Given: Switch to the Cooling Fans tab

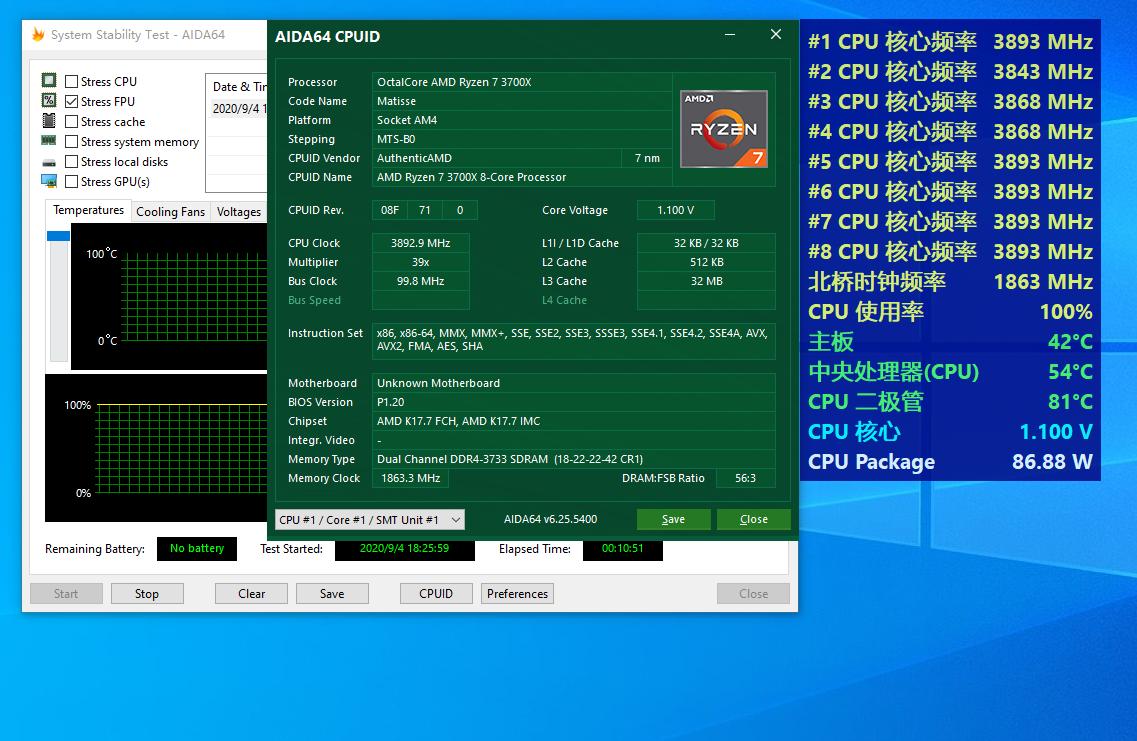Looking at the screenshot, I should click(170, 211).
